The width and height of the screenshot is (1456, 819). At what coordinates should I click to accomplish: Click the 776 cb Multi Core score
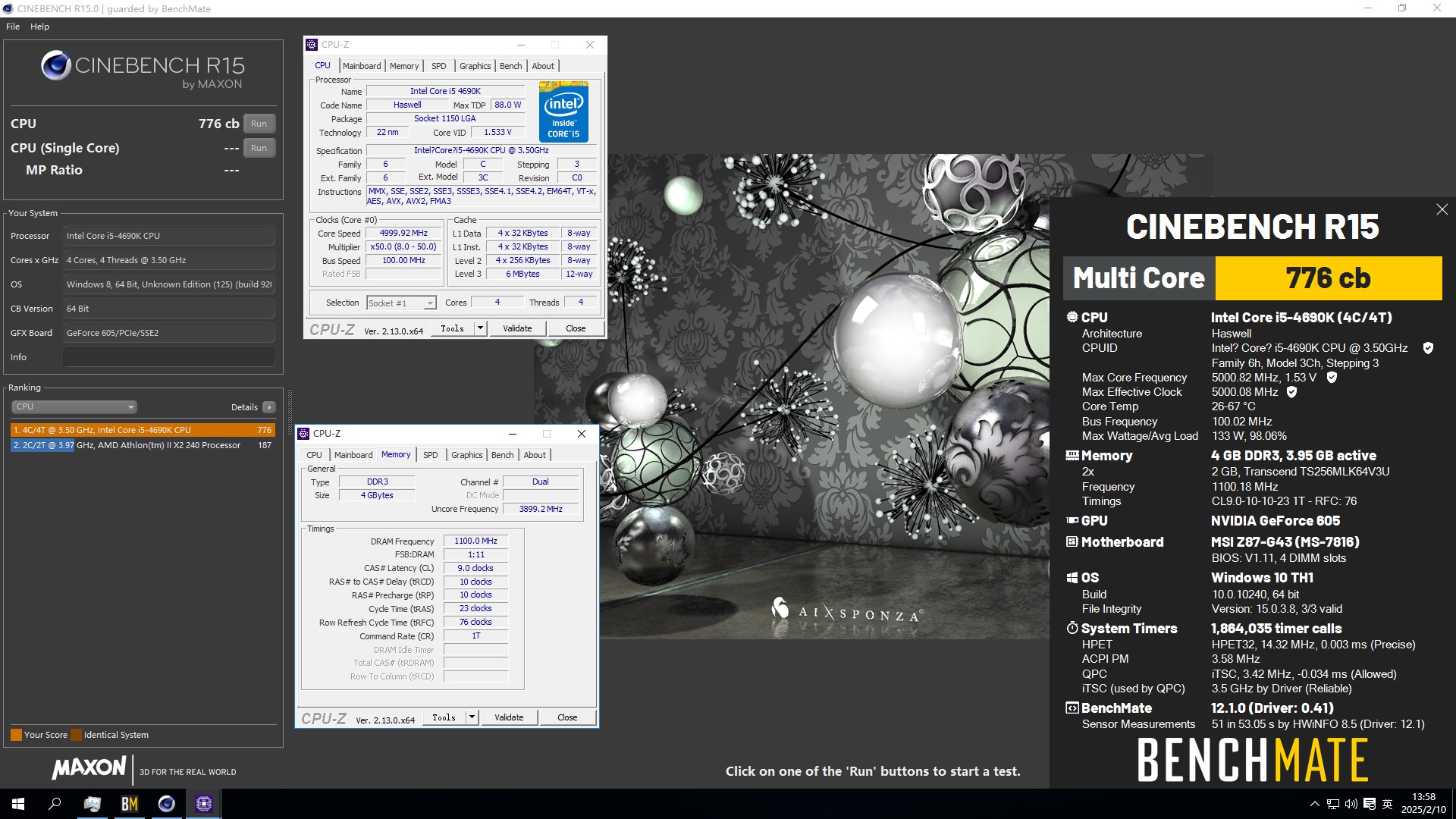[x=1328, y=278]
